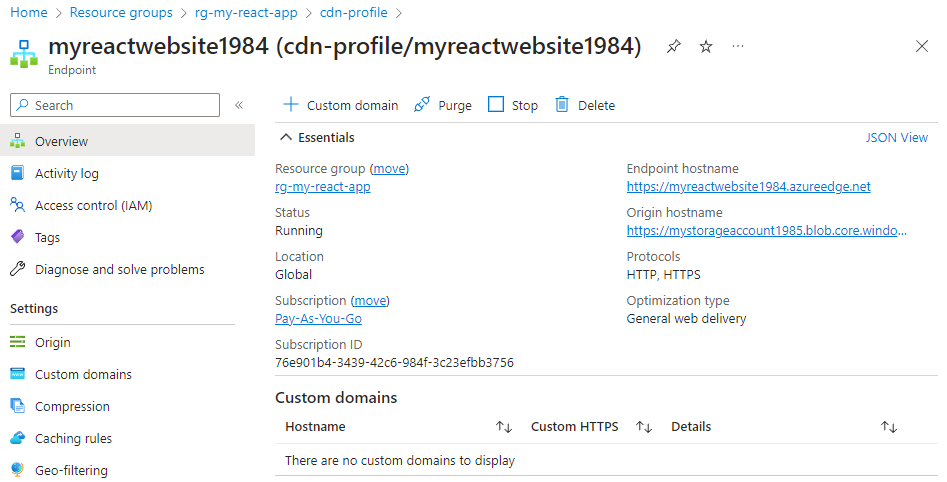
Task: Click the Origin list icon
Action: (x=18, y=342)
